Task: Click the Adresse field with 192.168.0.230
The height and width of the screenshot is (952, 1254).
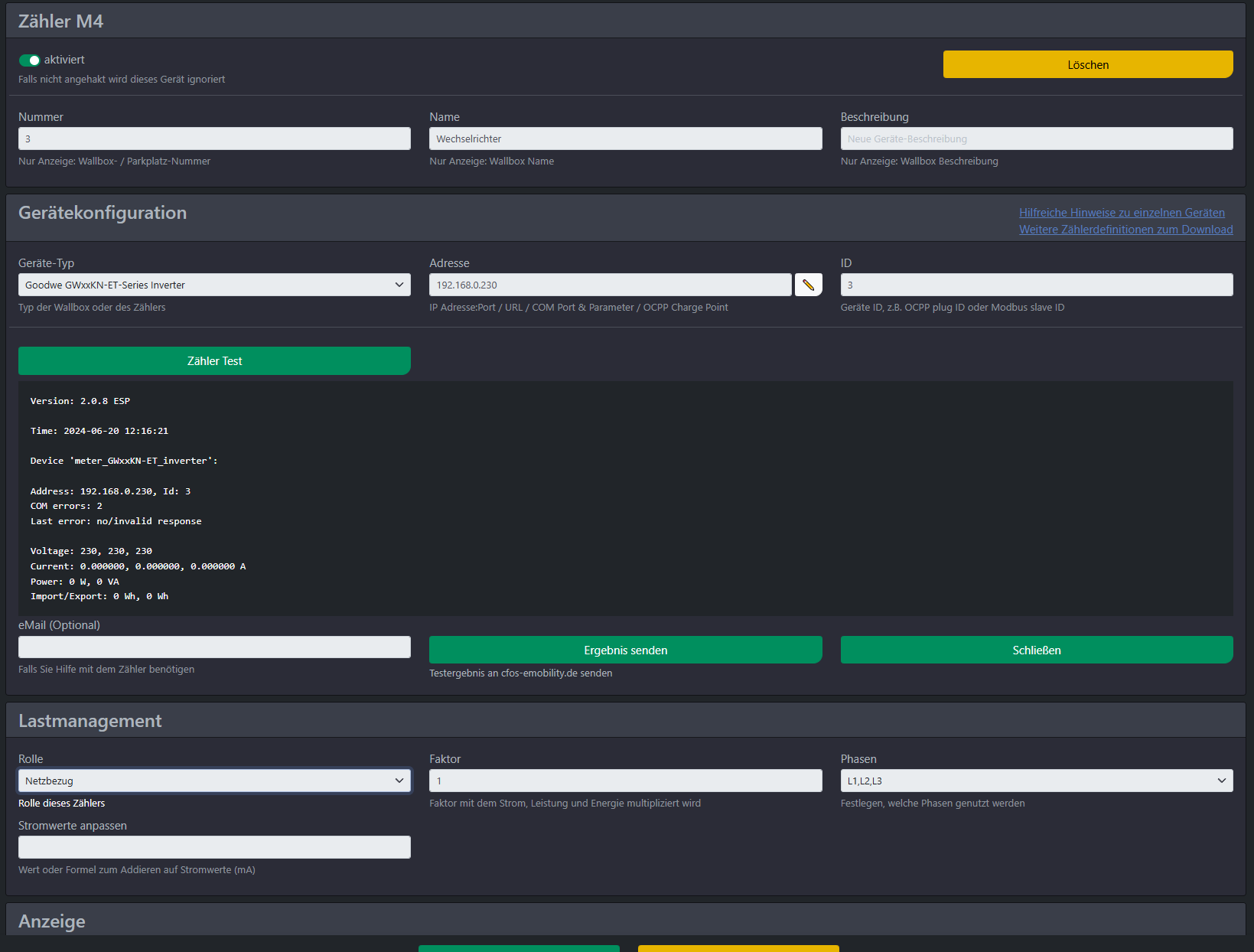Action: click(x=610, y=285)
